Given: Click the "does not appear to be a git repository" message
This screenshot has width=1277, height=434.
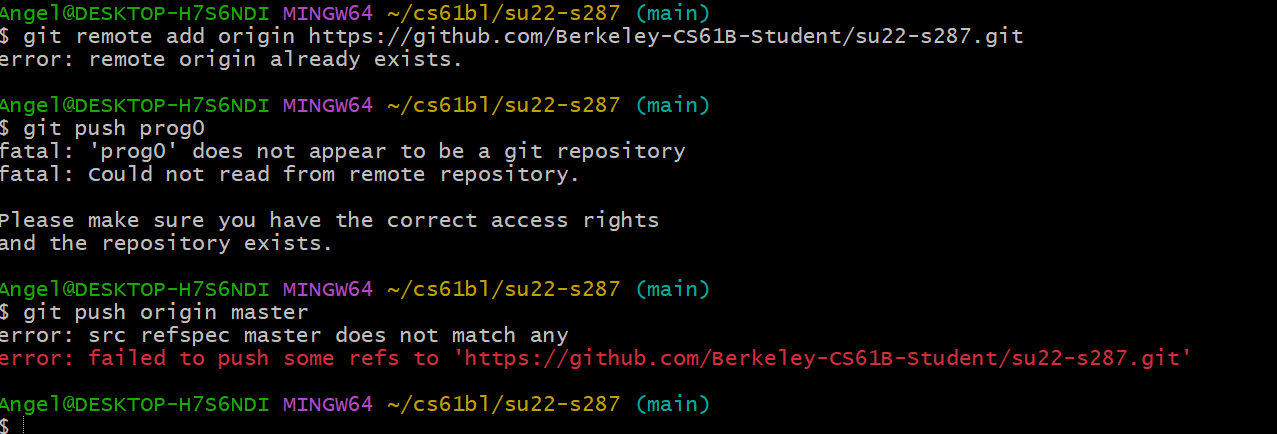Looking at the screenshot, I should [439, 151].
